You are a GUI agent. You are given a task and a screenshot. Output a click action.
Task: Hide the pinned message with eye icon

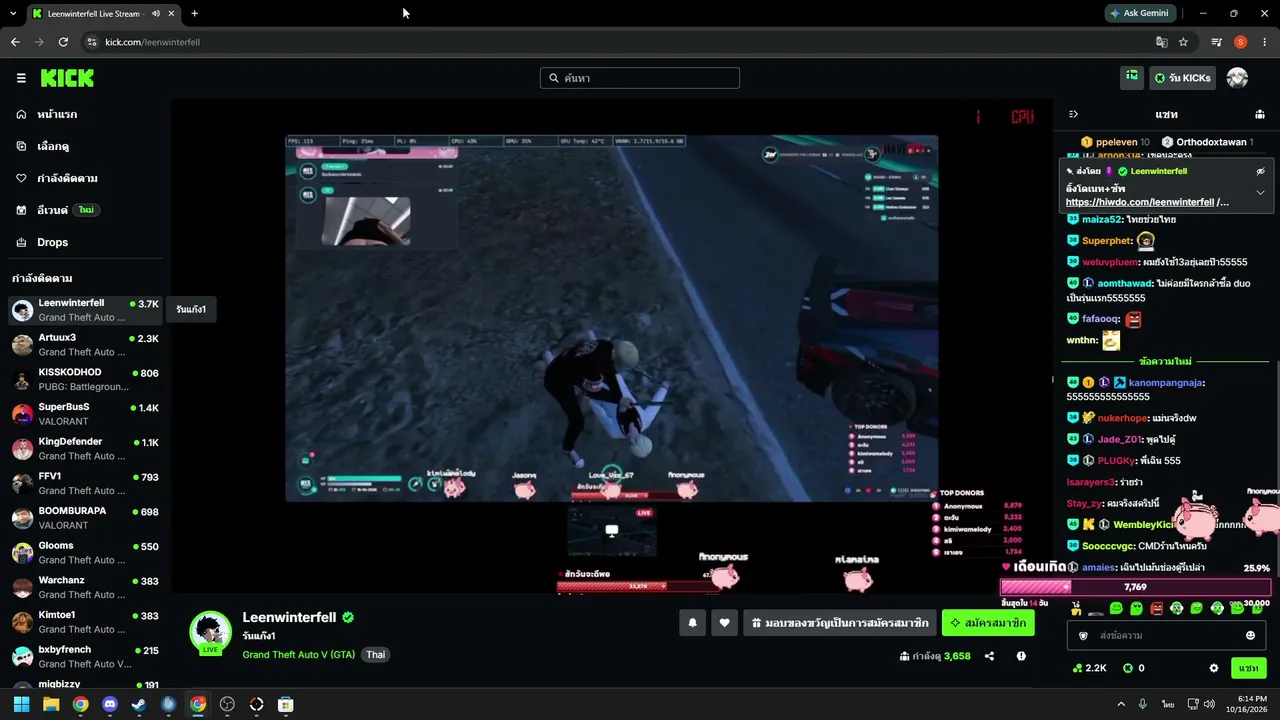1260,171
